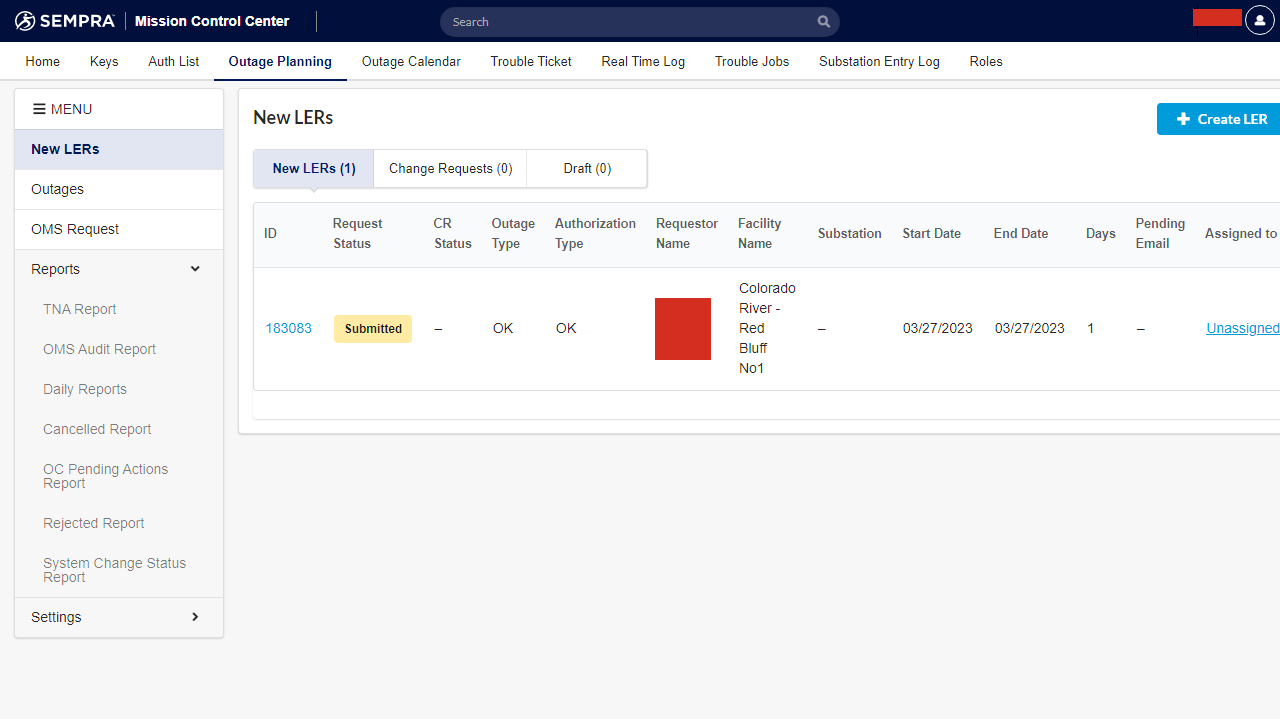This screenshot has width=1280, height=719.
Task: Collapse the Reports section chevron
Action: click(195, 269)
